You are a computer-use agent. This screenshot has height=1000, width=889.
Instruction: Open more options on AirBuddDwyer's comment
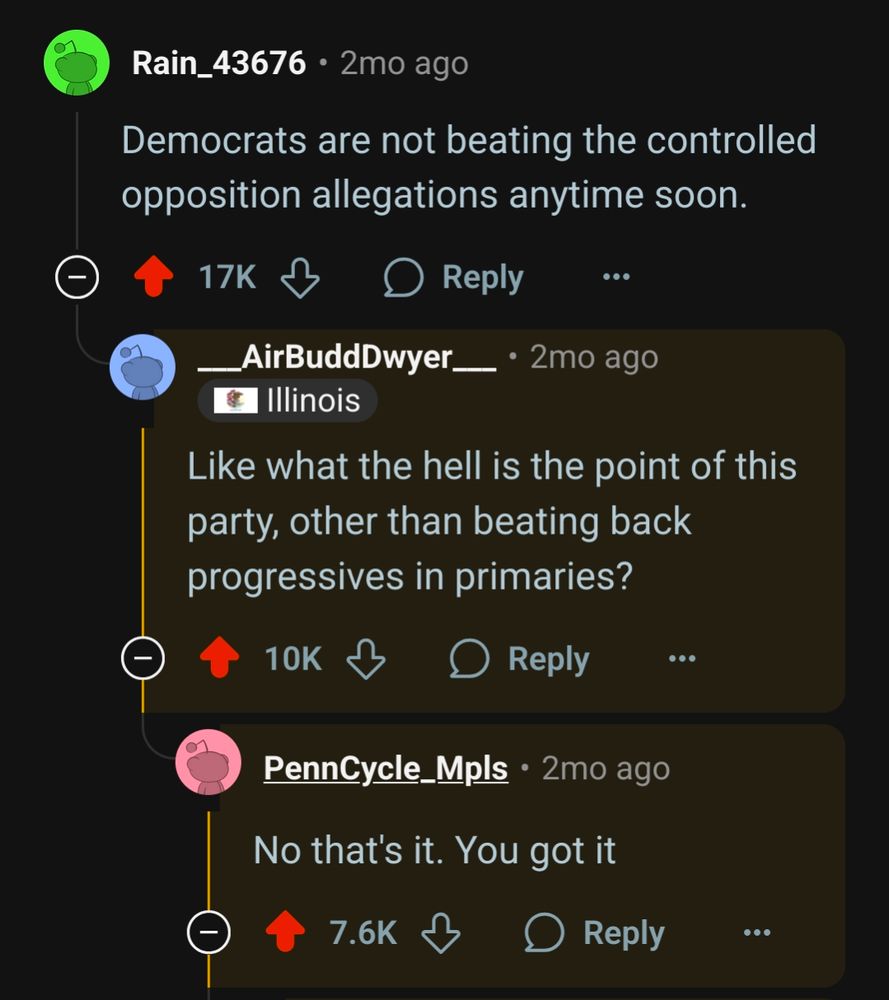click(x=682, y=658)
